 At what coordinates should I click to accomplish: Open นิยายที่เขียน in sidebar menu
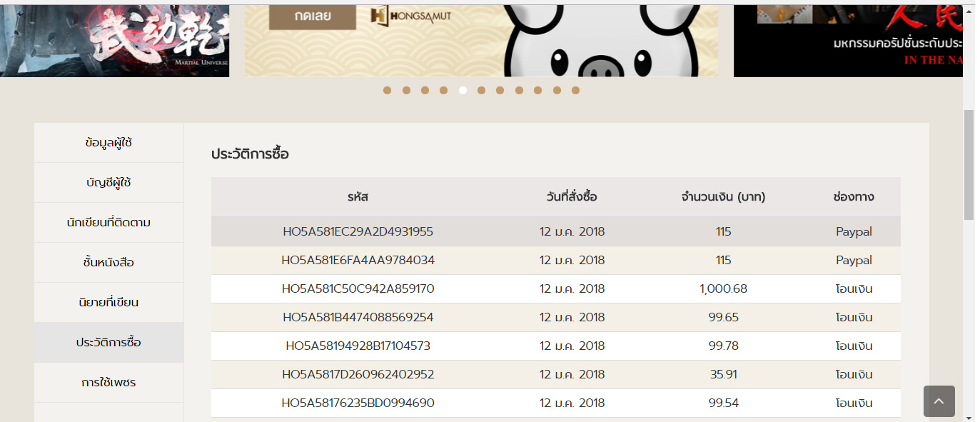[109, 302]
